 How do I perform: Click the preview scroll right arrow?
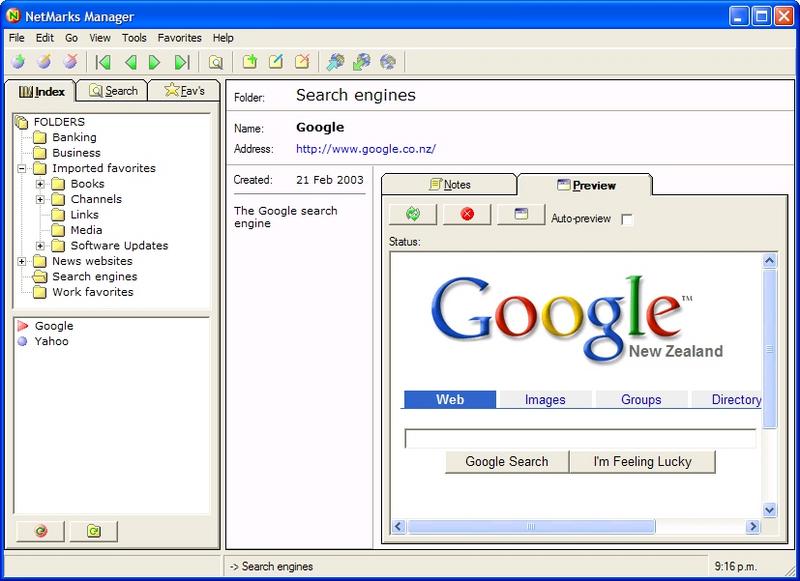(x=753, y=526)
